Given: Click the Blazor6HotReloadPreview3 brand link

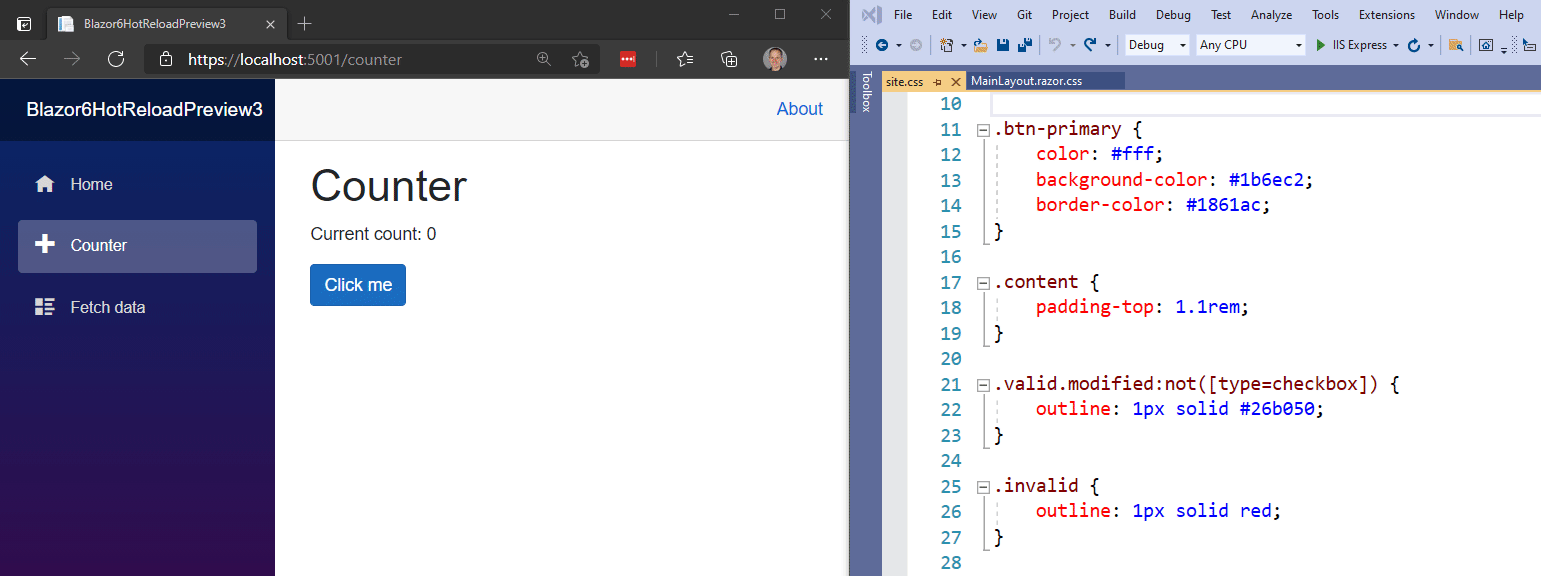Looking at the screenshot, I should [x=145, y=109].
